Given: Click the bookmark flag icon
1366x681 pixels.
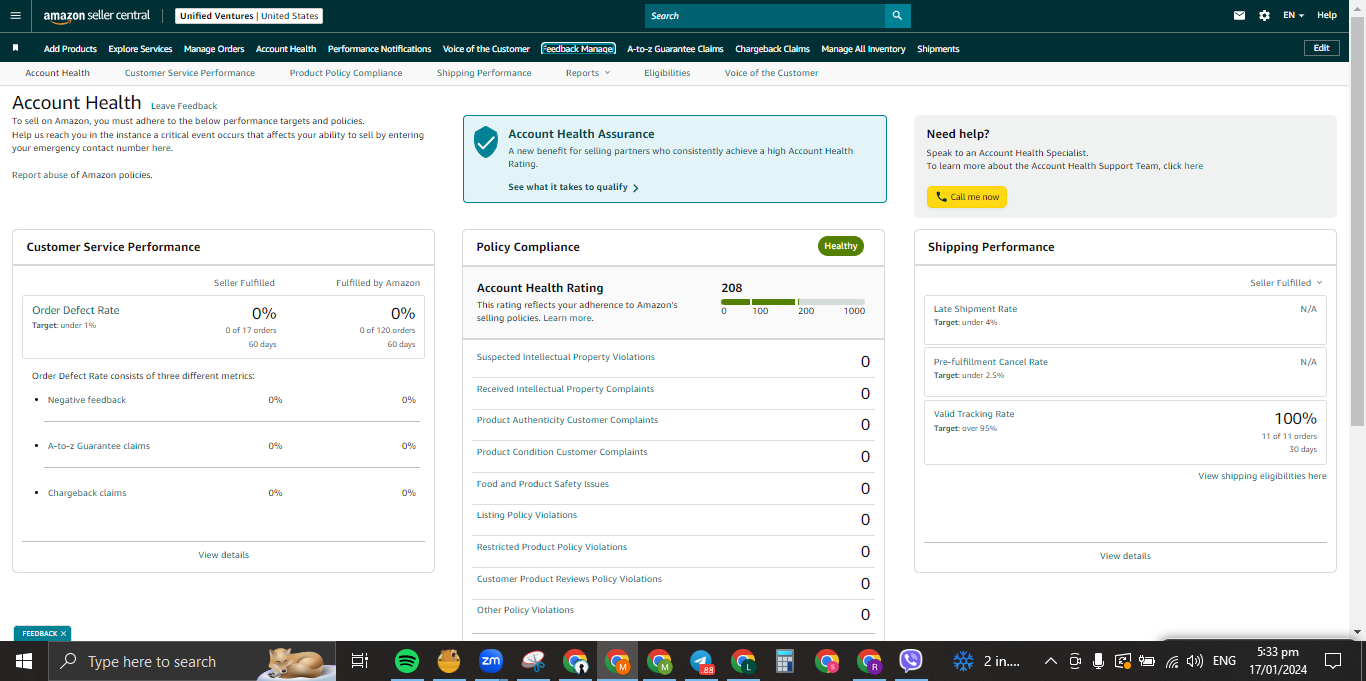Looking at the screenshot, I should point(15,48).
